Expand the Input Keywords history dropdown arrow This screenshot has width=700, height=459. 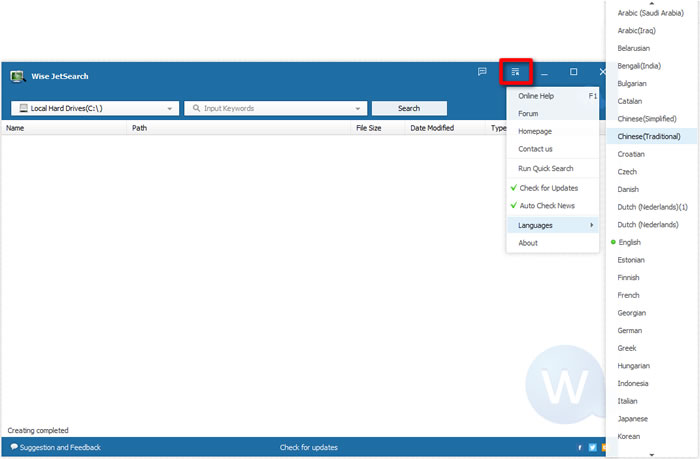(358, 108)
